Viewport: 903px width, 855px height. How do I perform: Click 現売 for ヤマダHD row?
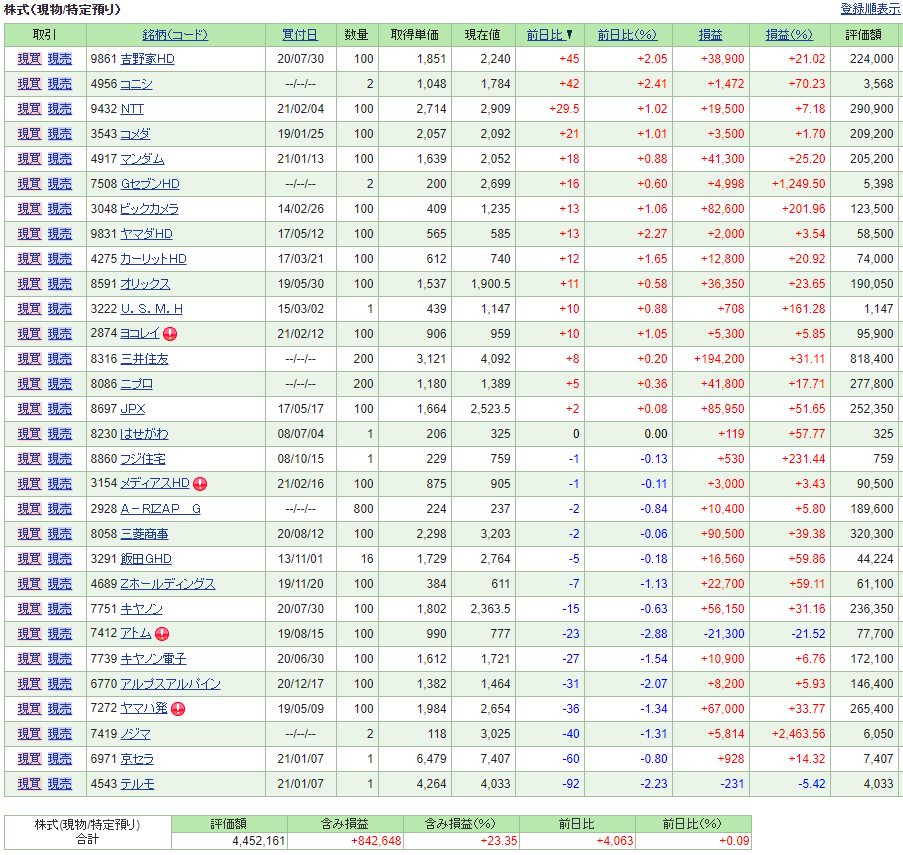pos(59,234)
